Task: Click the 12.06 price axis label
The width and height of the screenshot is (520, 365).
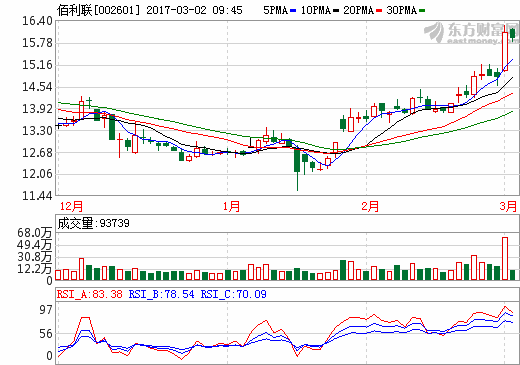Action: 37,174
